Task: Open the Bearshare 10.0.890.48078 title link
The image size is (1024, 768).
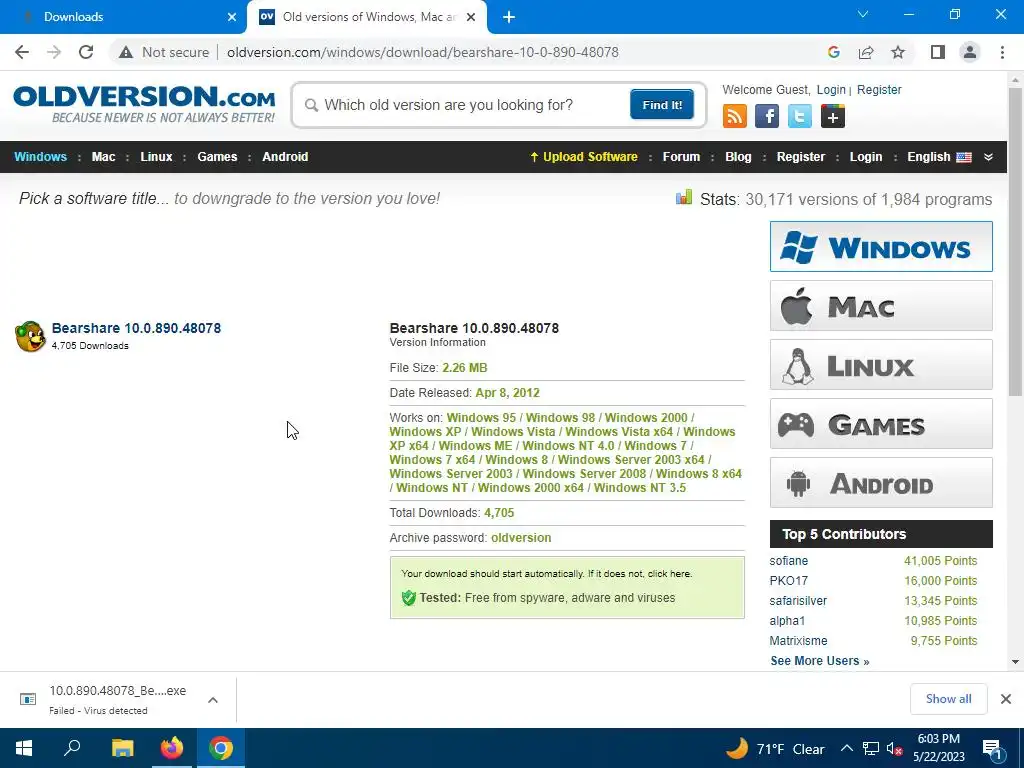Action: pos(136,328)
